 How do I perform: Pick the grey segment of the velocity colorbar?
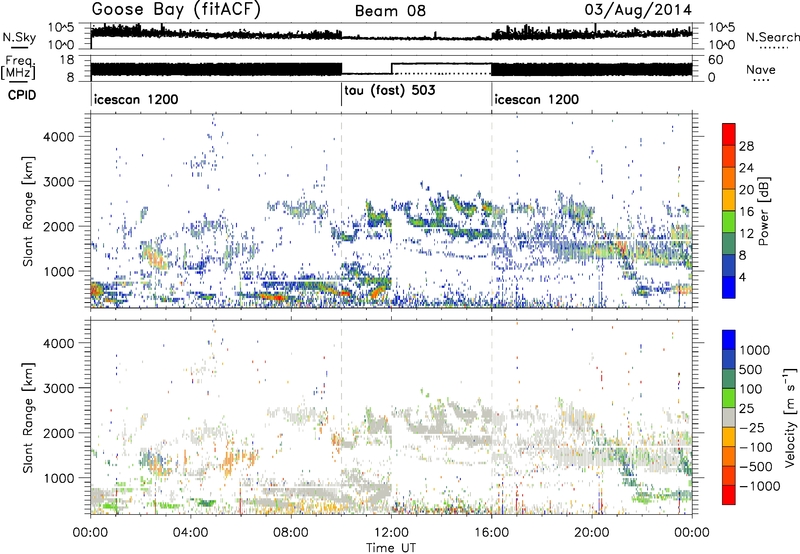(x=729, y=417)
